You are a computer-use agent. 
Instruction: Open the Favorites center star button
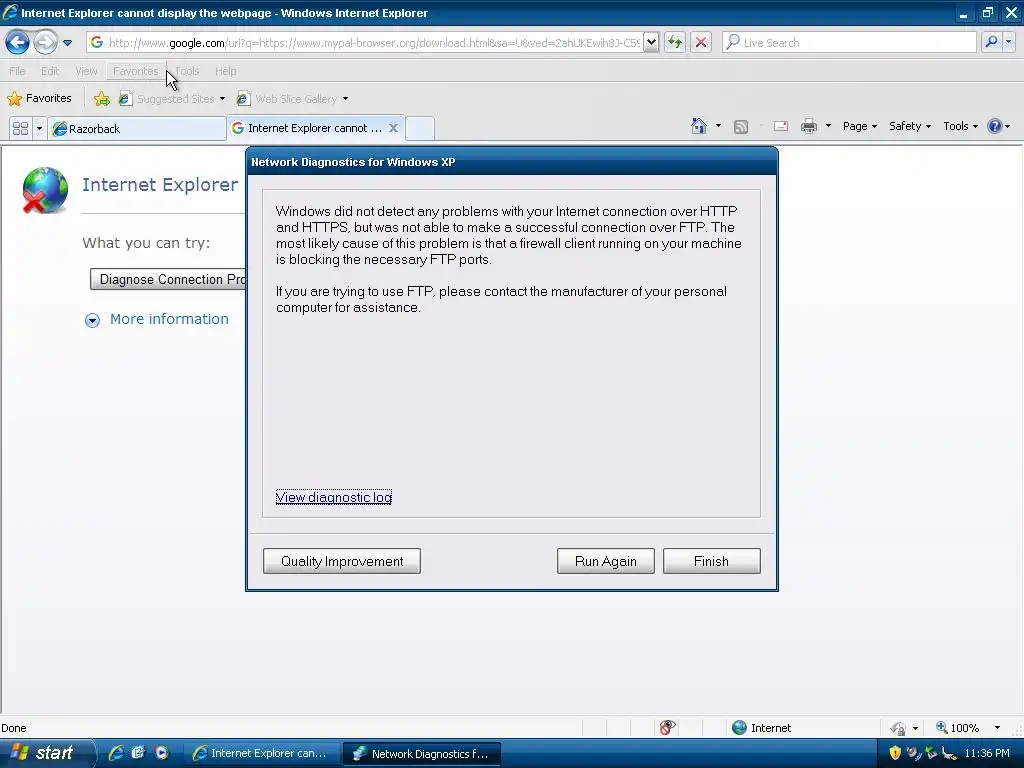pos(39,99)
